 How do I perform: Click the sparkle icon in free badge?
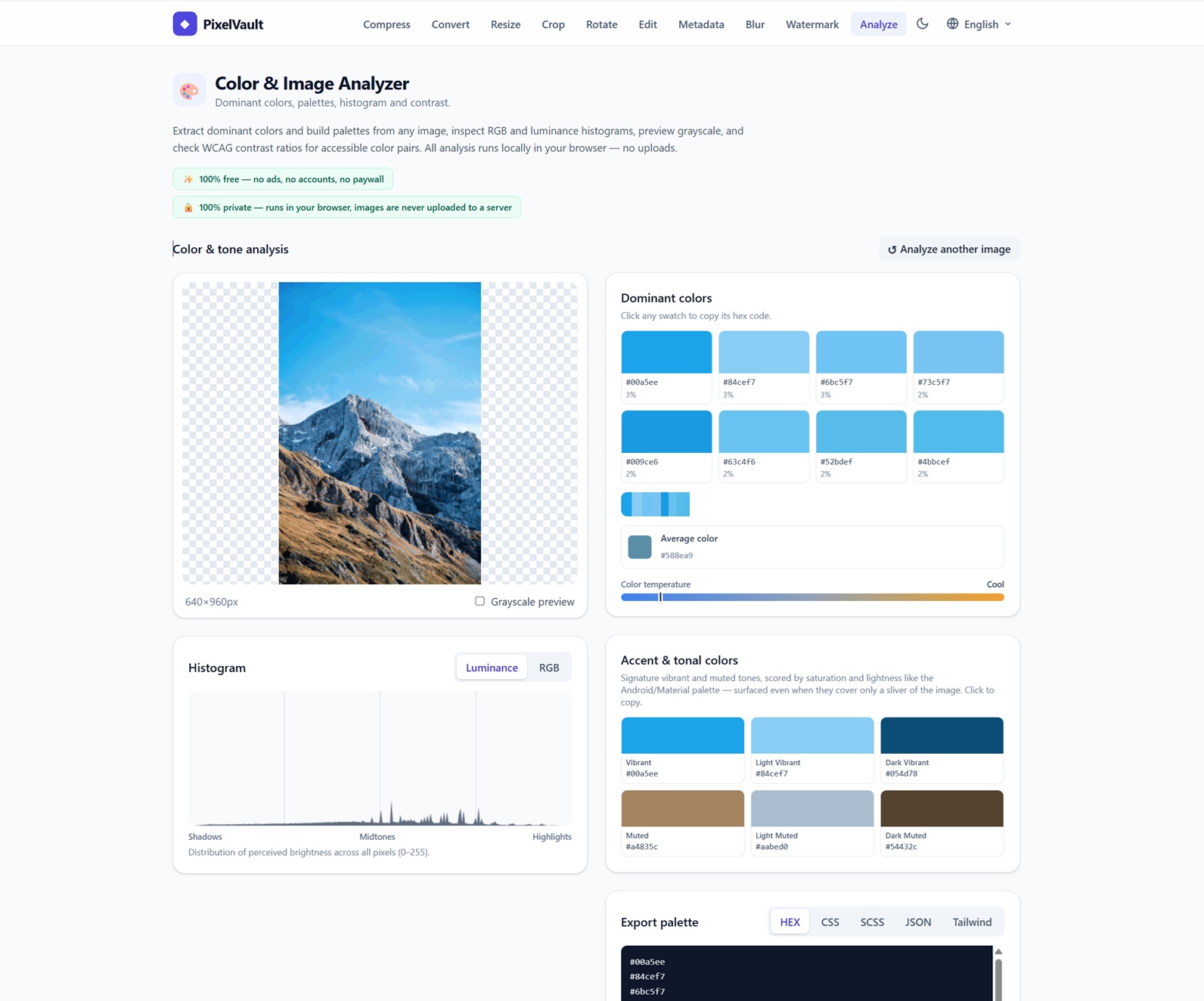pyautogui.click(x=188, y=179)
